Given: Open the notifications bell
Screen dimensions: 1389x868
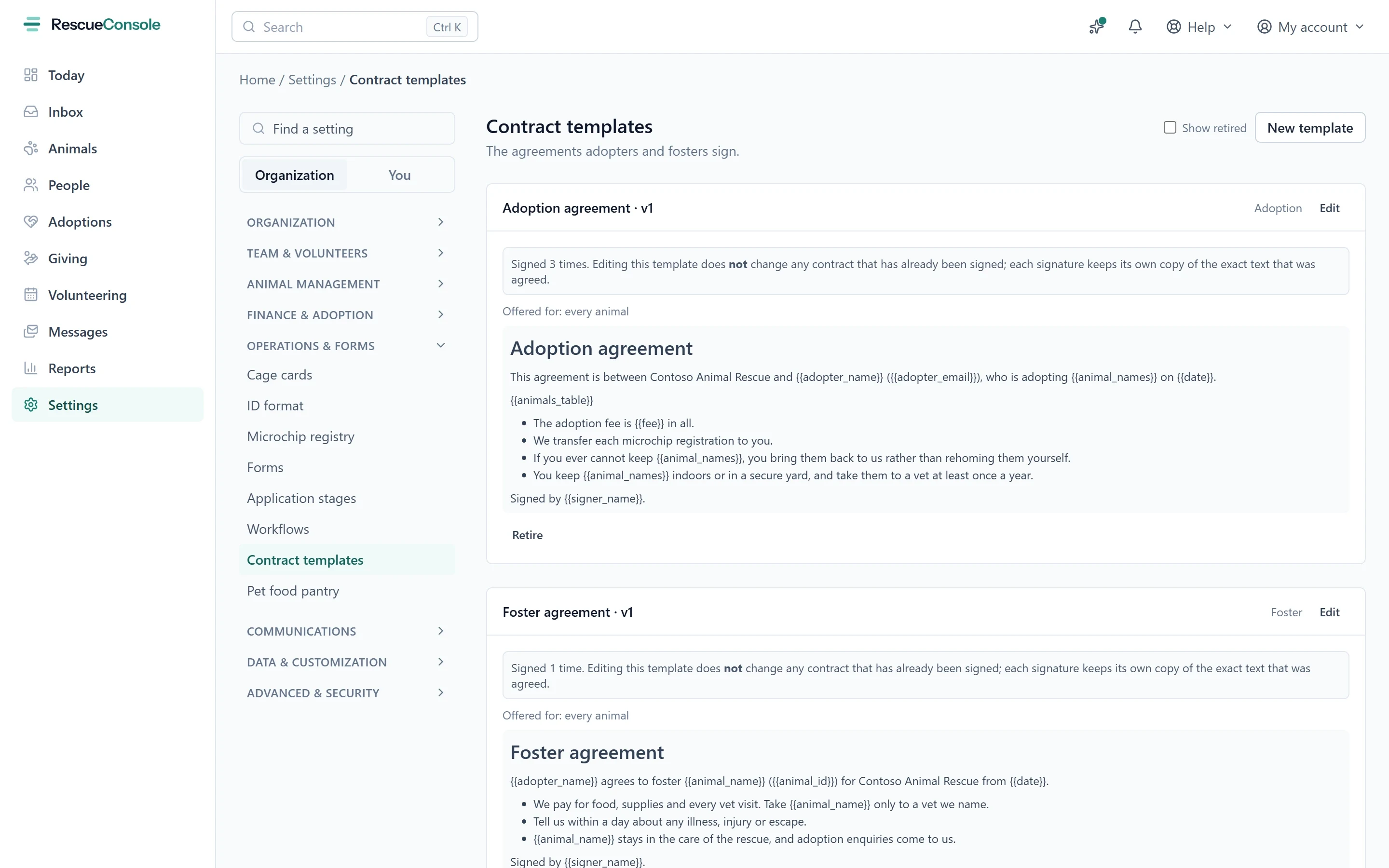Looking at the screenshot, I should (x=1135, y=27).
